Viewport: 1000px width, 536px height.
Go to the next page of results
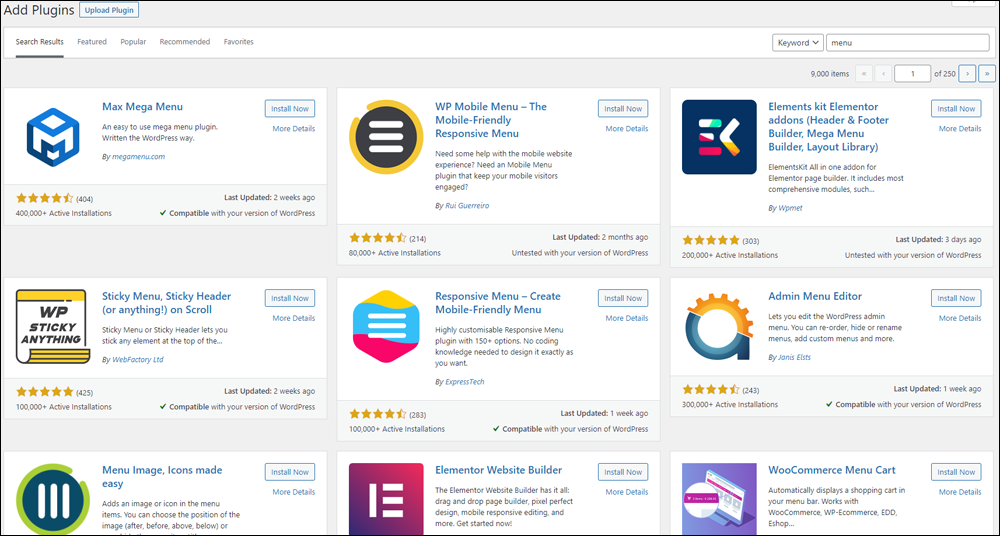pos(967,73)
